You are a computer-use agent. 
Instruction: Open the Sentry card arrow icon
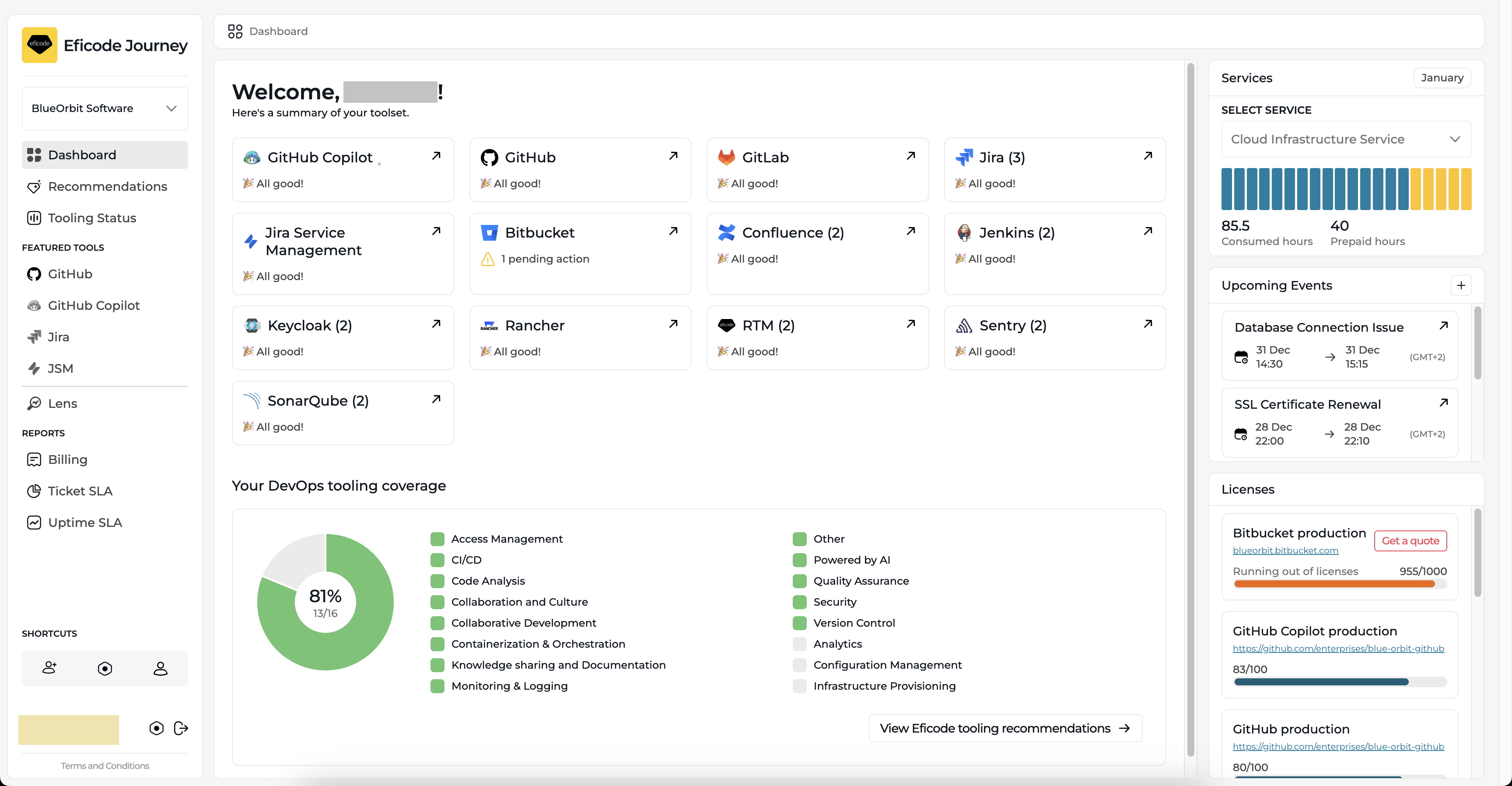click(1148, 323)
